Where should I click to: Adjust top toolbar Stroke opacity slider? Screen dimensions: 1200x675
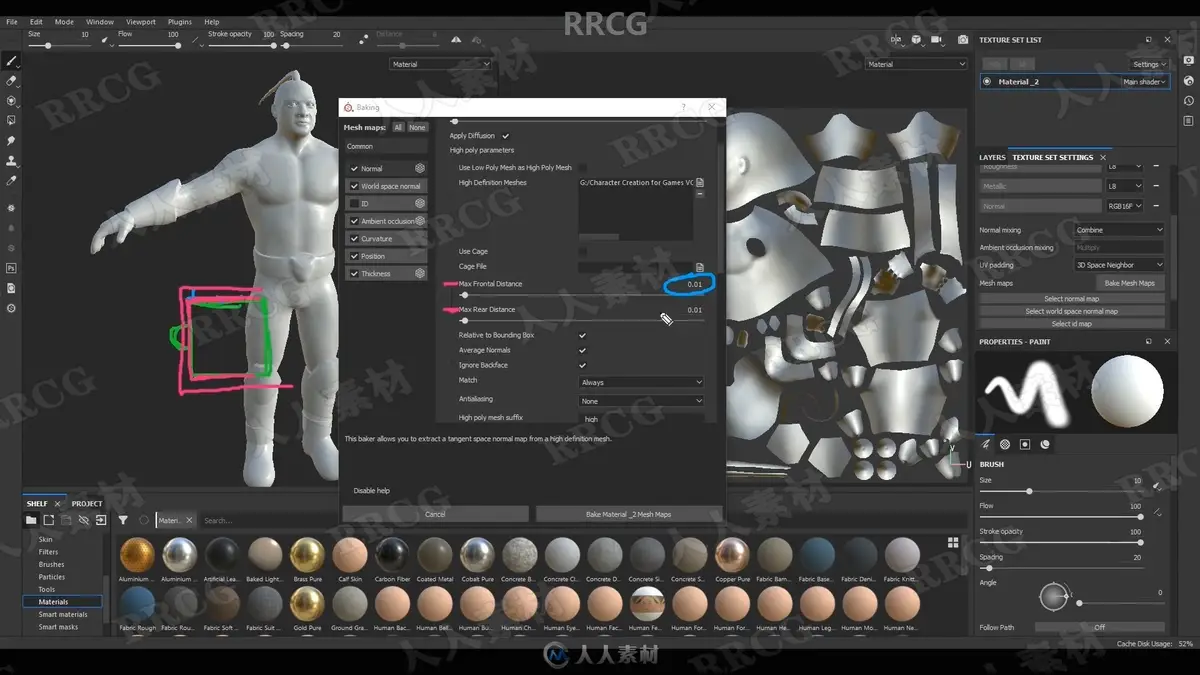[x=241, y=45]
